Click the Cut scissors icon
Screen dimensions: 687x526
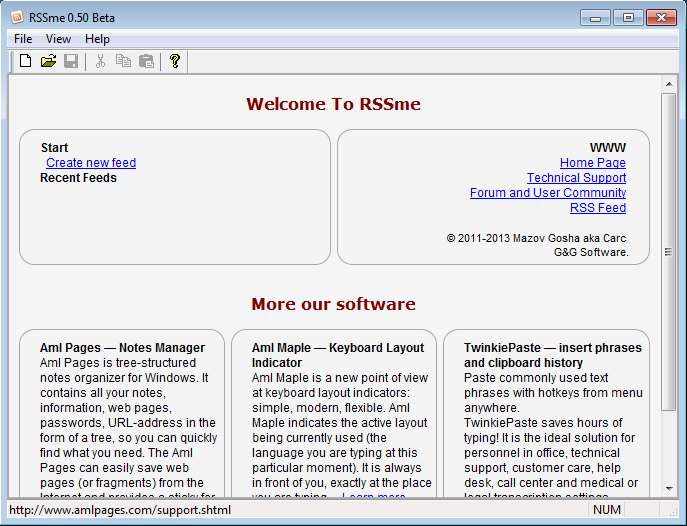100,62
